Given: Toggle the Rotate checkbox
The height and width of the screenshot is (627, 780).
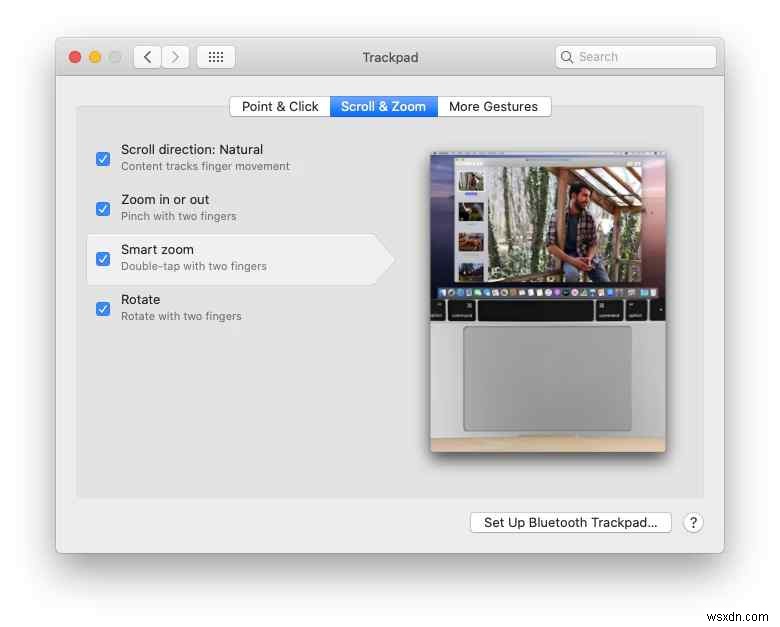Looking at the screenshot, I should [x=103, y=309].
